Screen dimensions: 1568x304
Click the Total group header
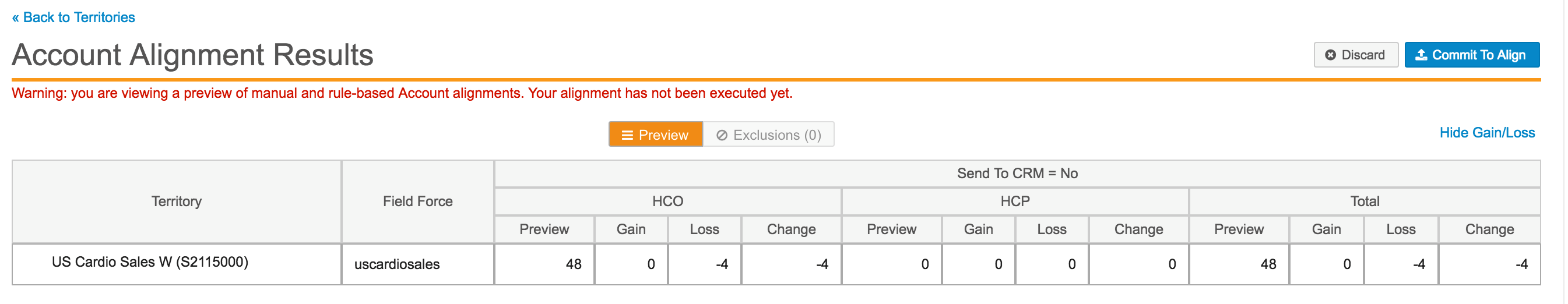(1364, 202)
